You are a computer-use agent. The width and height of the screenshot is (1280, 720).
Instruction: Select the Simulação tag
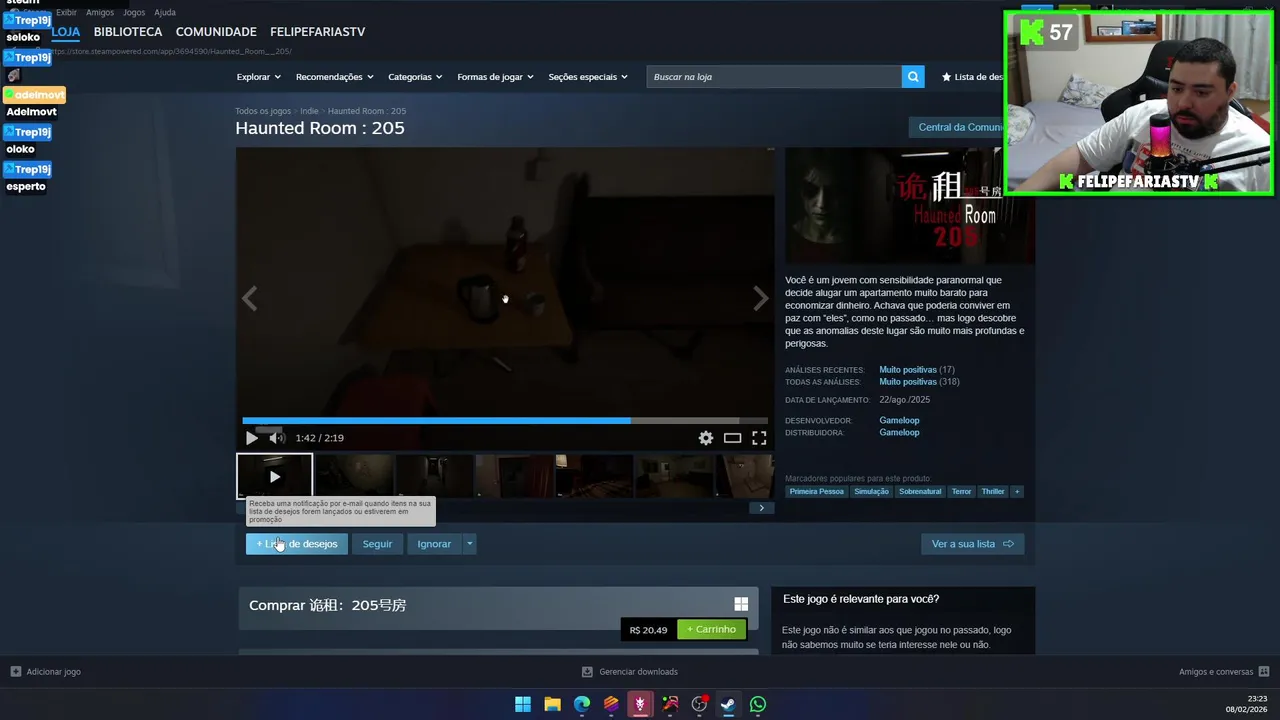pyautogui.click(x=871, y=491)
